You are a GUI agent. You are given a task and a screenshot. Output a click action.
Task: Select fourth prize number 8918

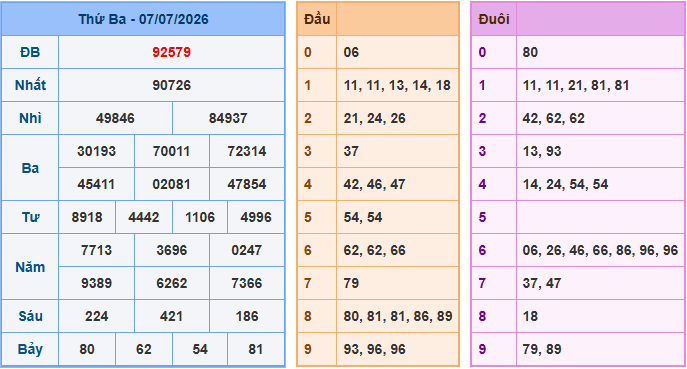click(x=87, y=217)
